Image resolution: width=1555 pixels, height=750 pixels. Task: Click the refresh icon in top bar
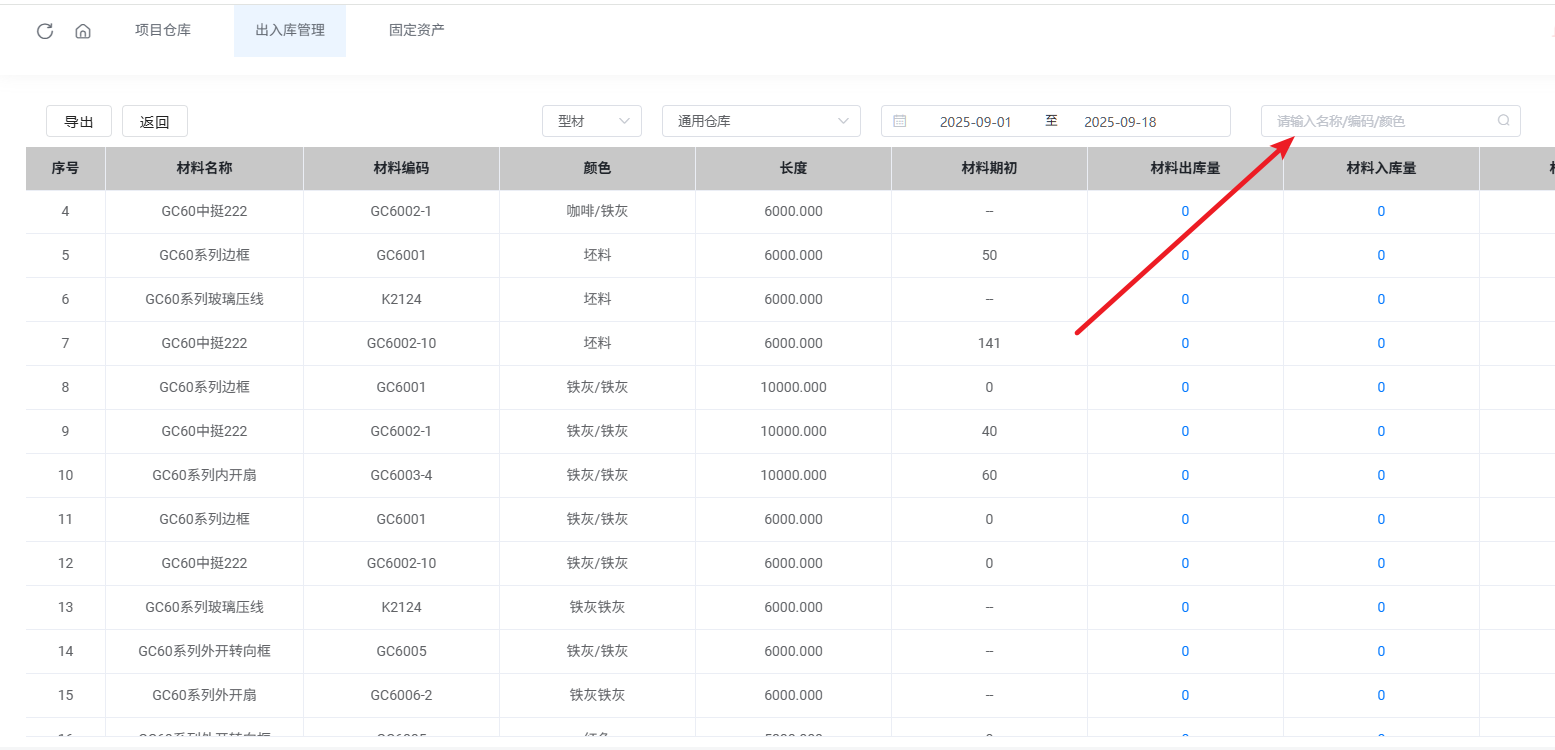point(44,31)
